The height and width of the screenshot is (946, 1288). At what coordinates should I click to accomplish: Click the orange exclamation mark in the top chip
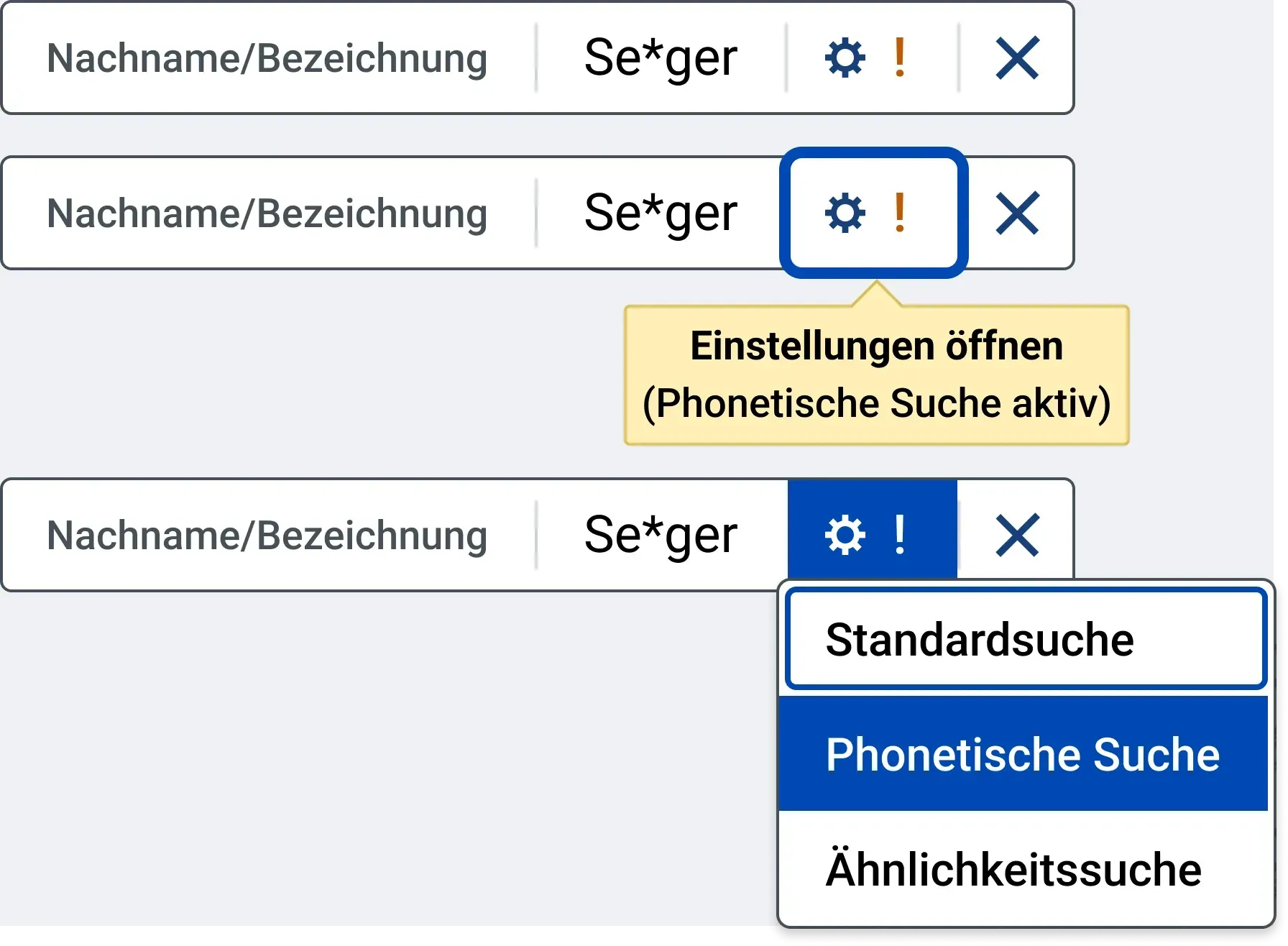(x=899, y=58)
